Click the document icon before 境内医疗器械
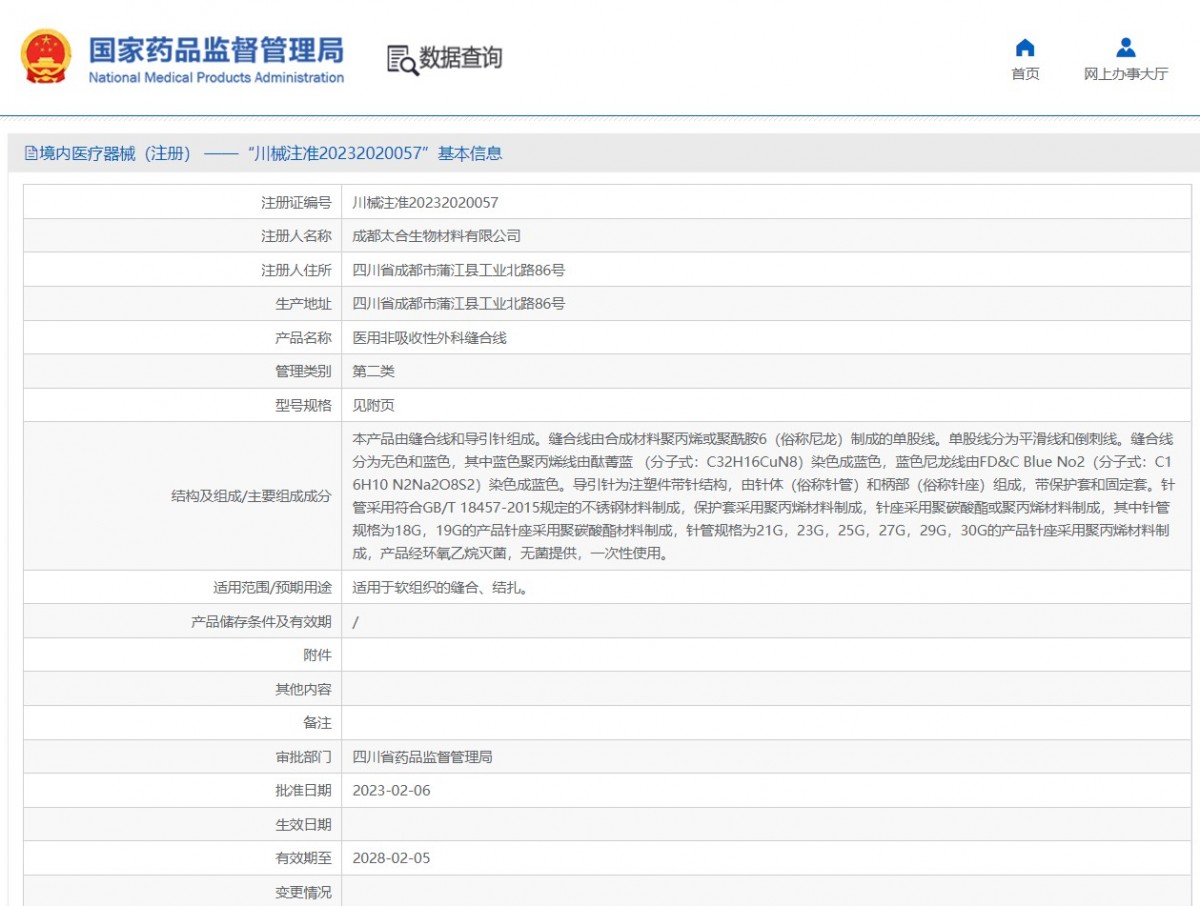Screen dimensions: 1200x906 31,153
